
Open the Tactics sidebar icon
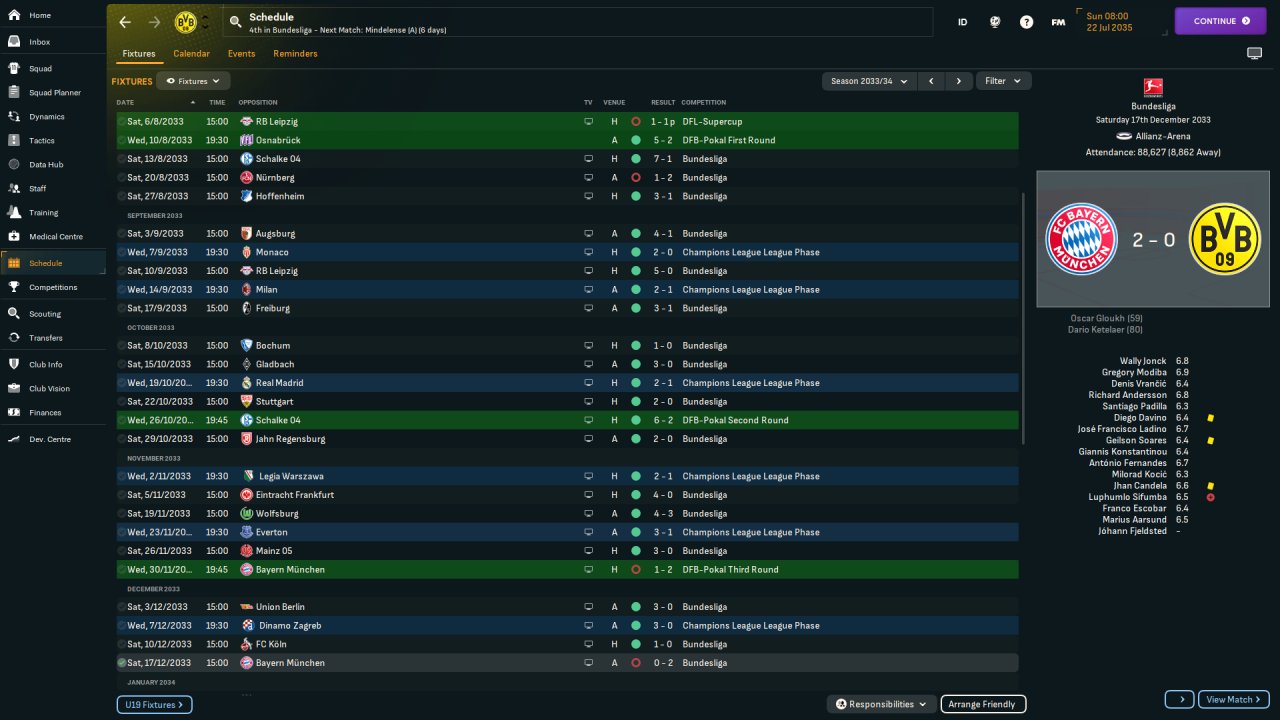(14, 141)
